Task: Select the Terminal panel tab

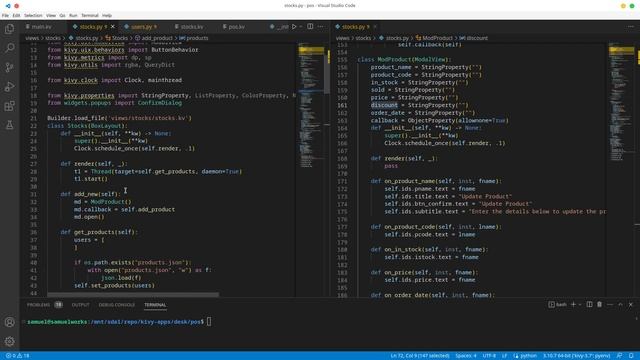Action: [x=155, y=304]
